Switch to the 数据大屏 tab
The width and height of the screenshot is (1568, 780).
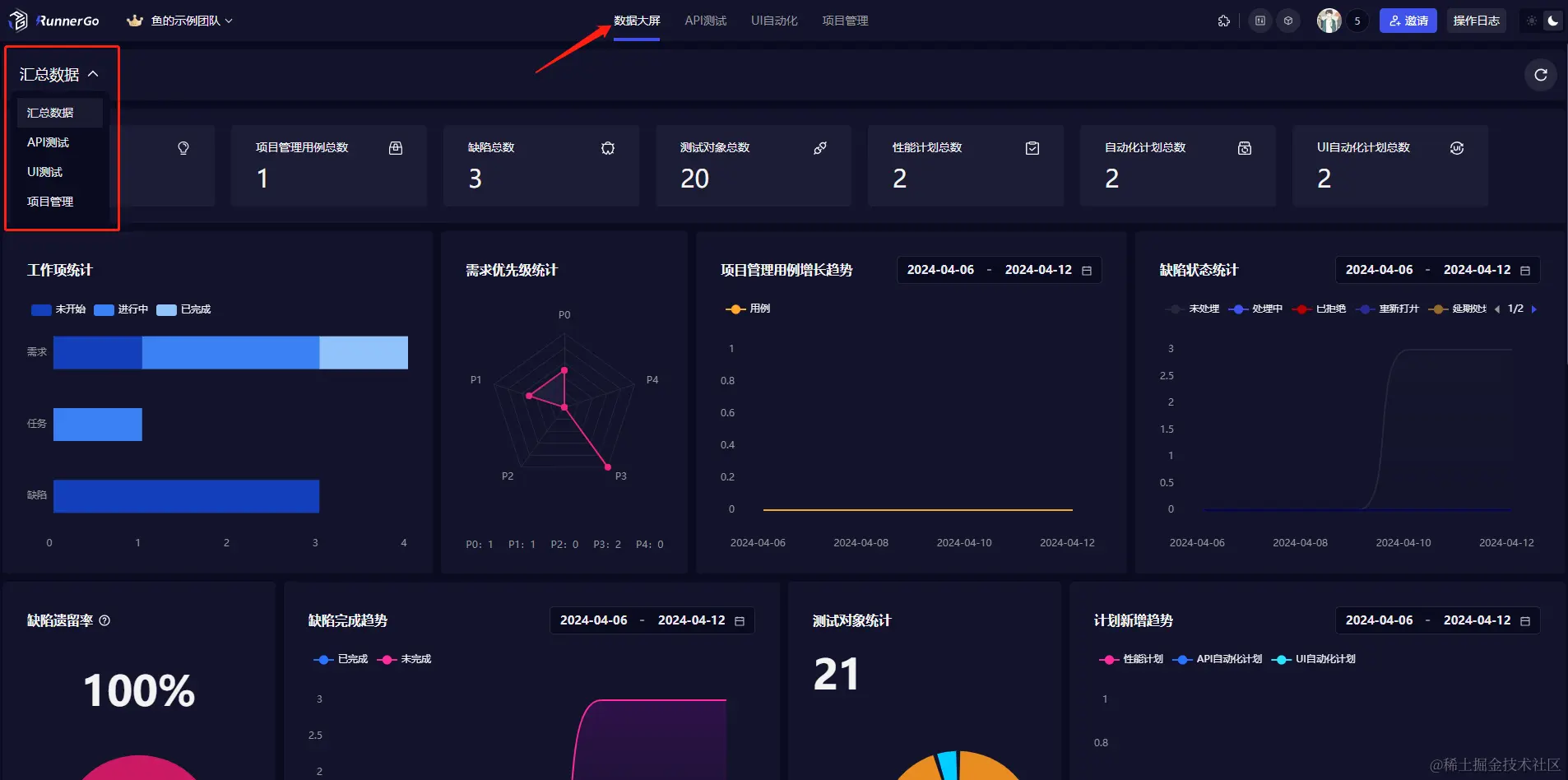[637, 21]
